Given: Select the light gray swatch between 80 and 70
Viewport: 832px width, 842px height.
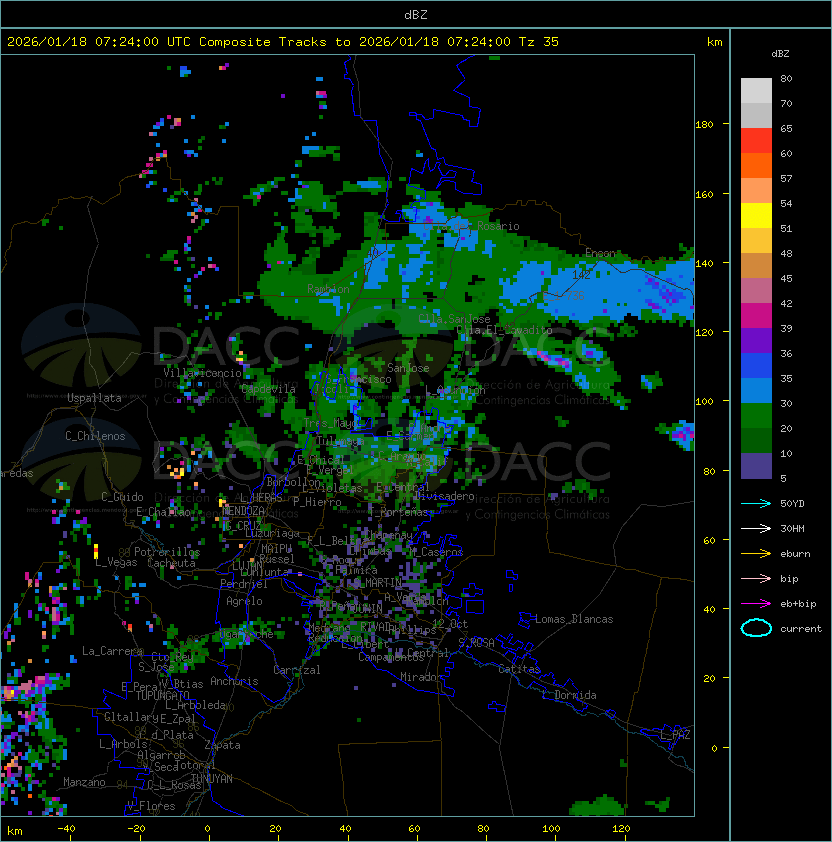Looking at the screenshot, I should (x=756, y=90).
